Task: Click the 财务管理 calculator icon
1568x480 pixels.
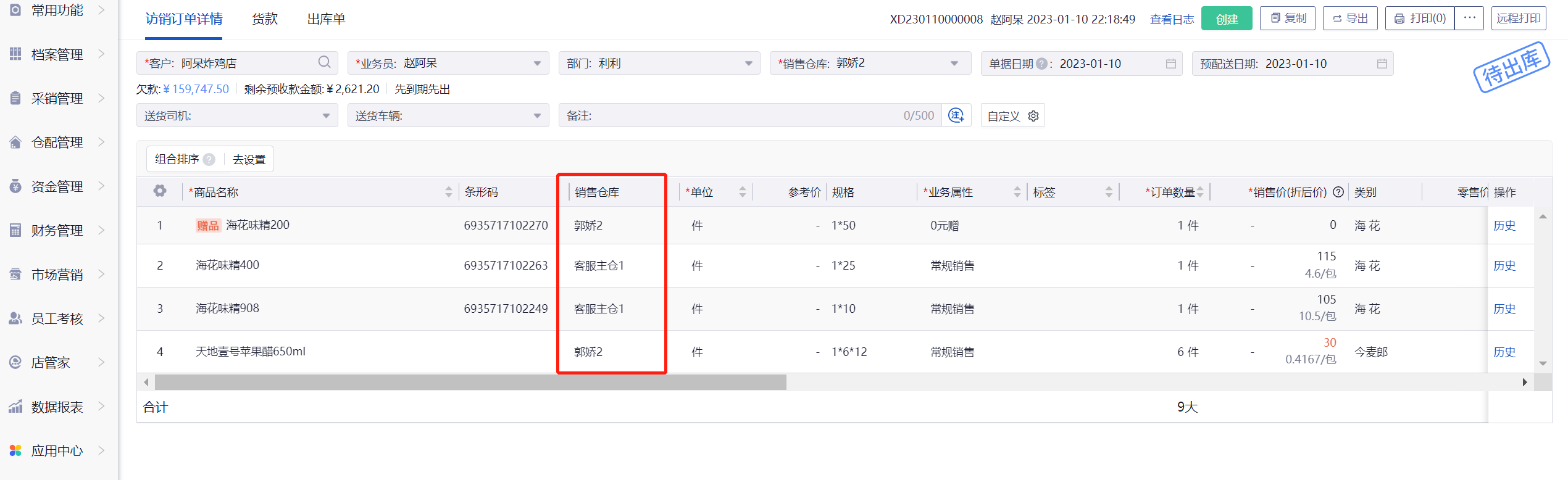Action: pos(15,230)
